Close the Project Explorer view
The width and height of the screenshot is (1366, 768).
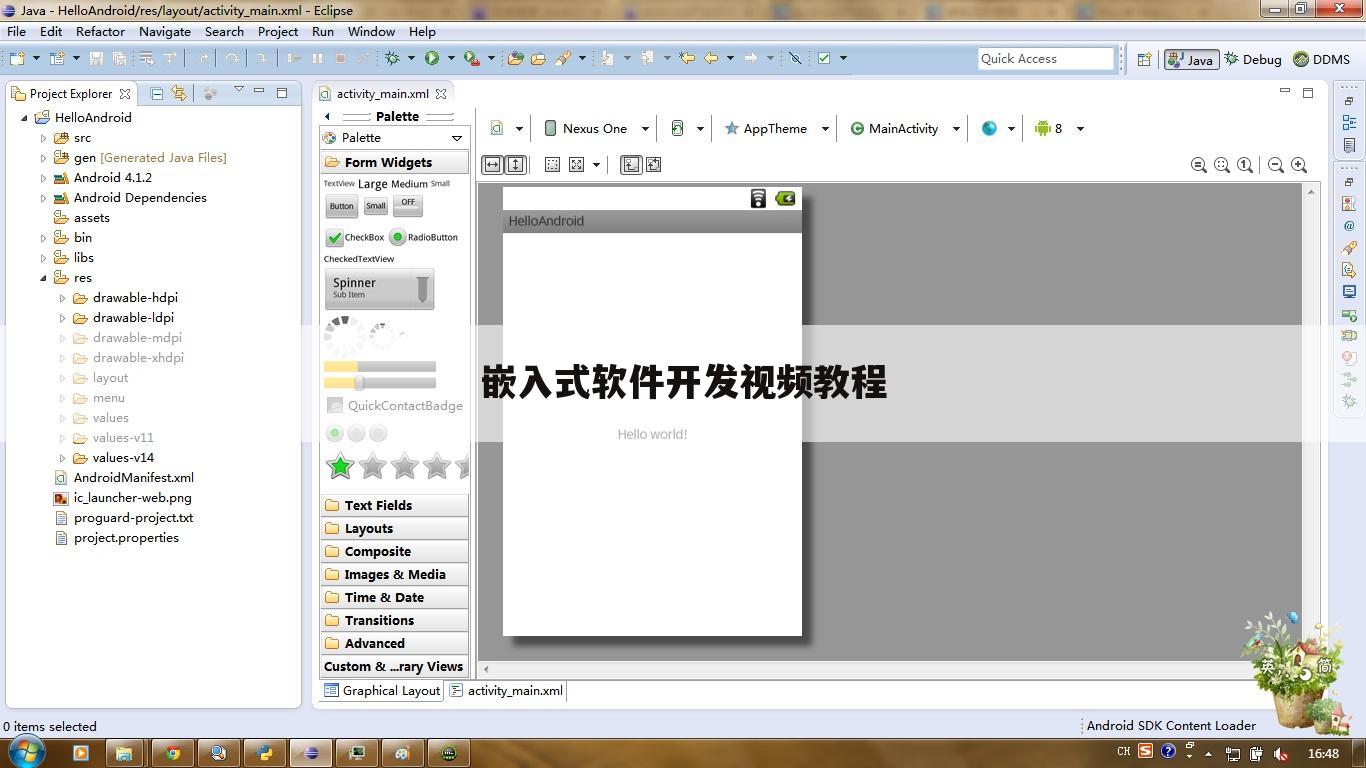(x=125, y=94)
